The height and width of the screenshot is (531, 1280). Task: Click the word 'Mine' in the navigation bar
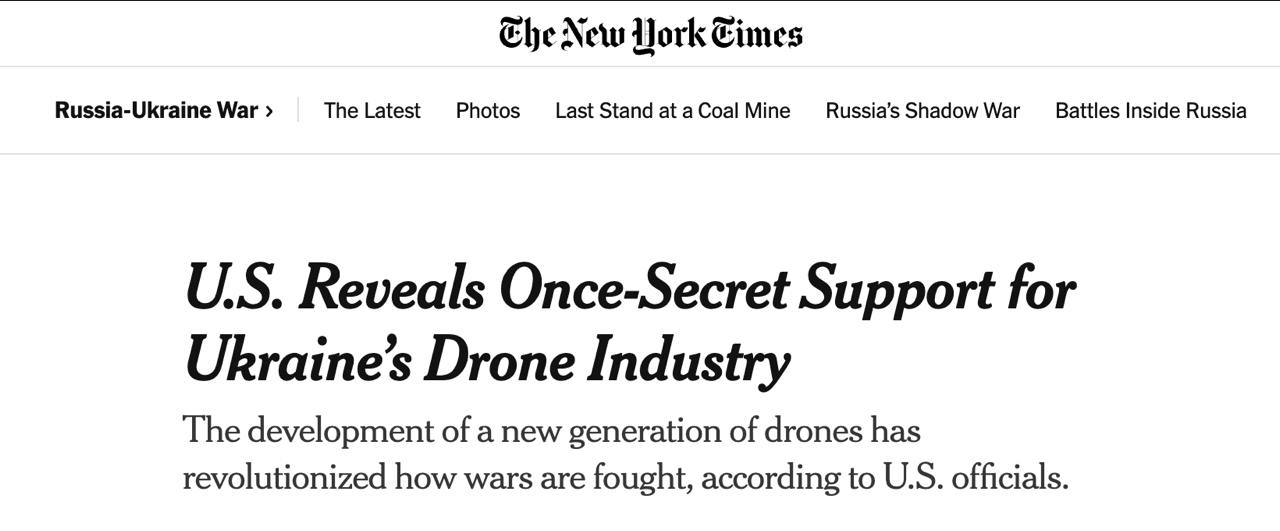pyautogui.click(x=767, y=111)
